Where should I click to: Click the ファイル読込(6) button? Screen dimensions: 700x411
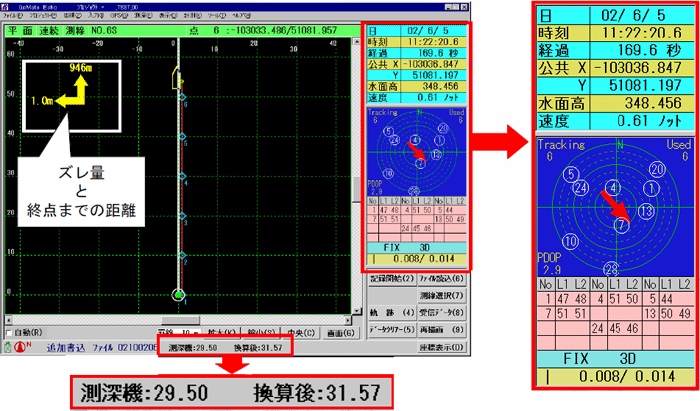442,279
